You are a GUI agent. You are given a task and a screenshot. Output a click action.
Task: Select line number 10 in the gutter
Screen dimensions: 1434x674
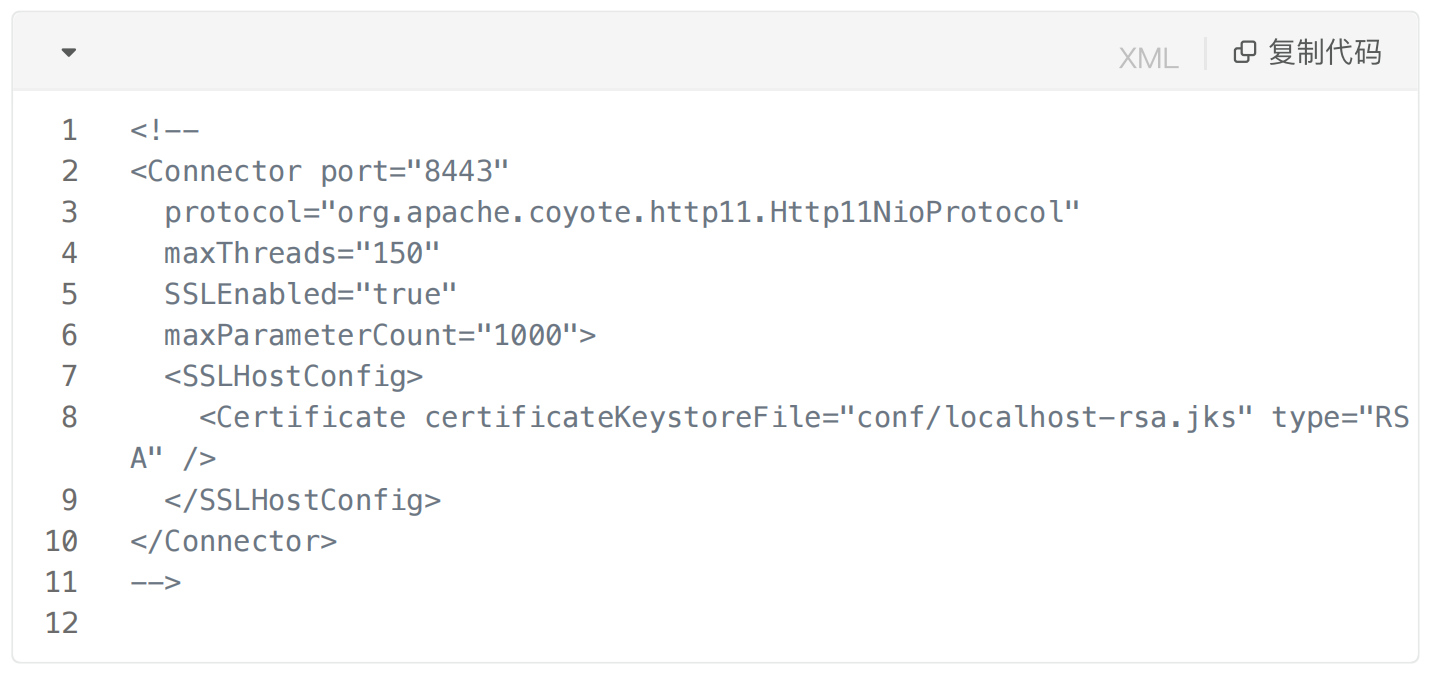(61, 541)
